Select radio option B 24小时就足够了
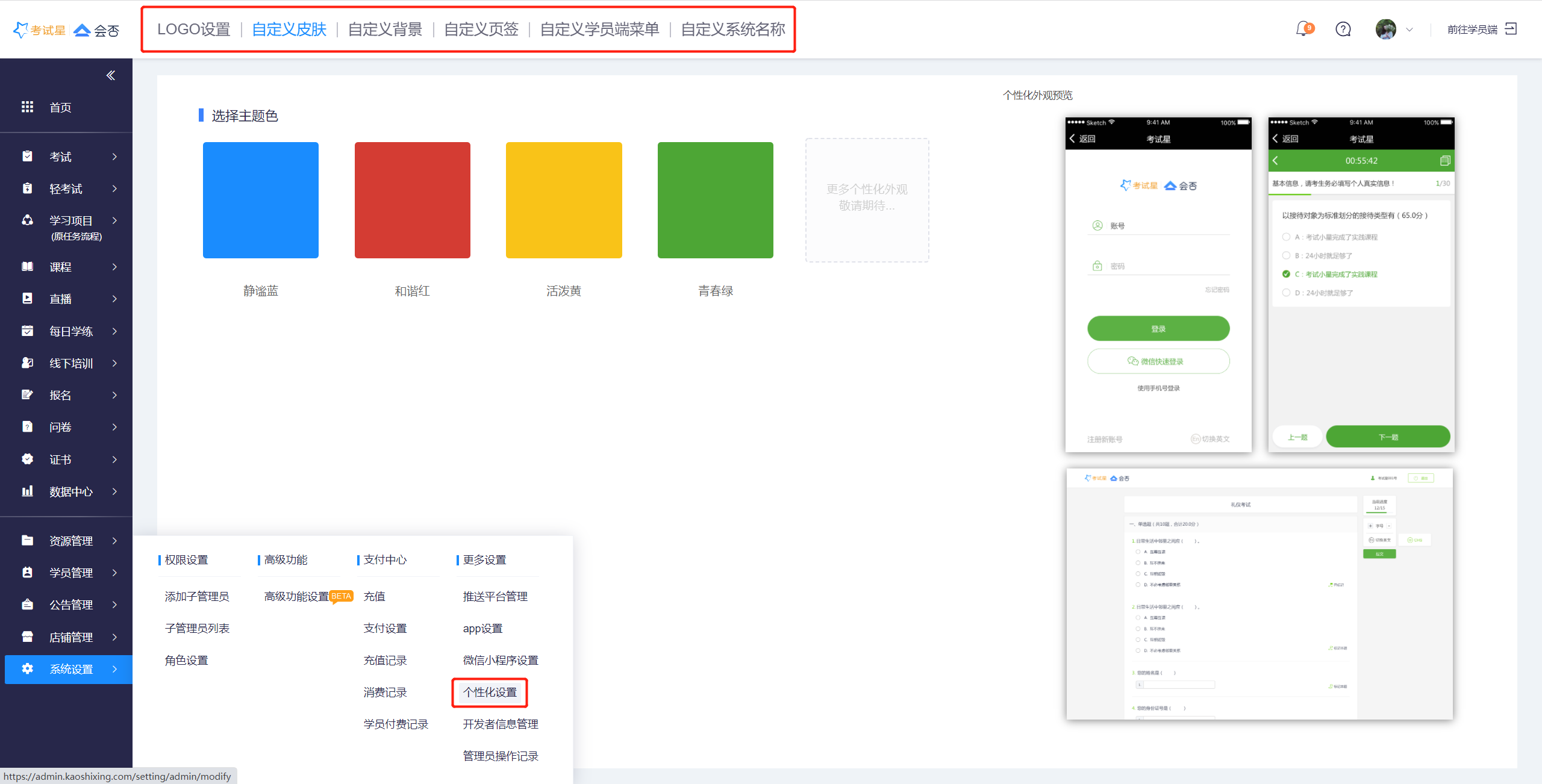 tap(1286, 256)
